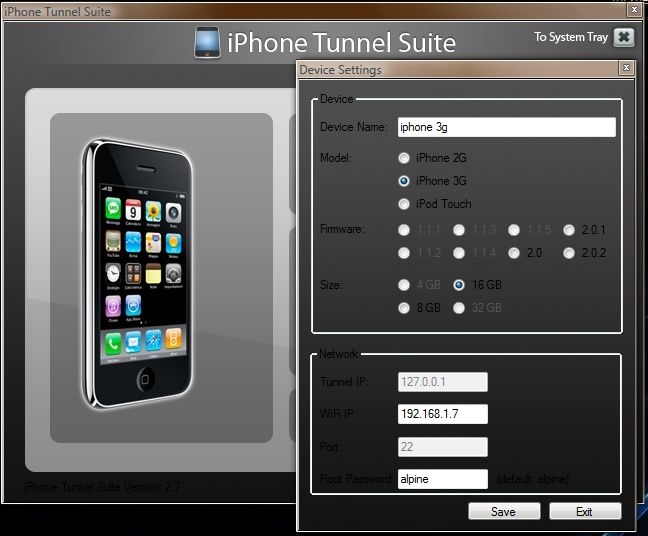
Task: Close the Device Settings dialog
Action: [x=626, y=68]
